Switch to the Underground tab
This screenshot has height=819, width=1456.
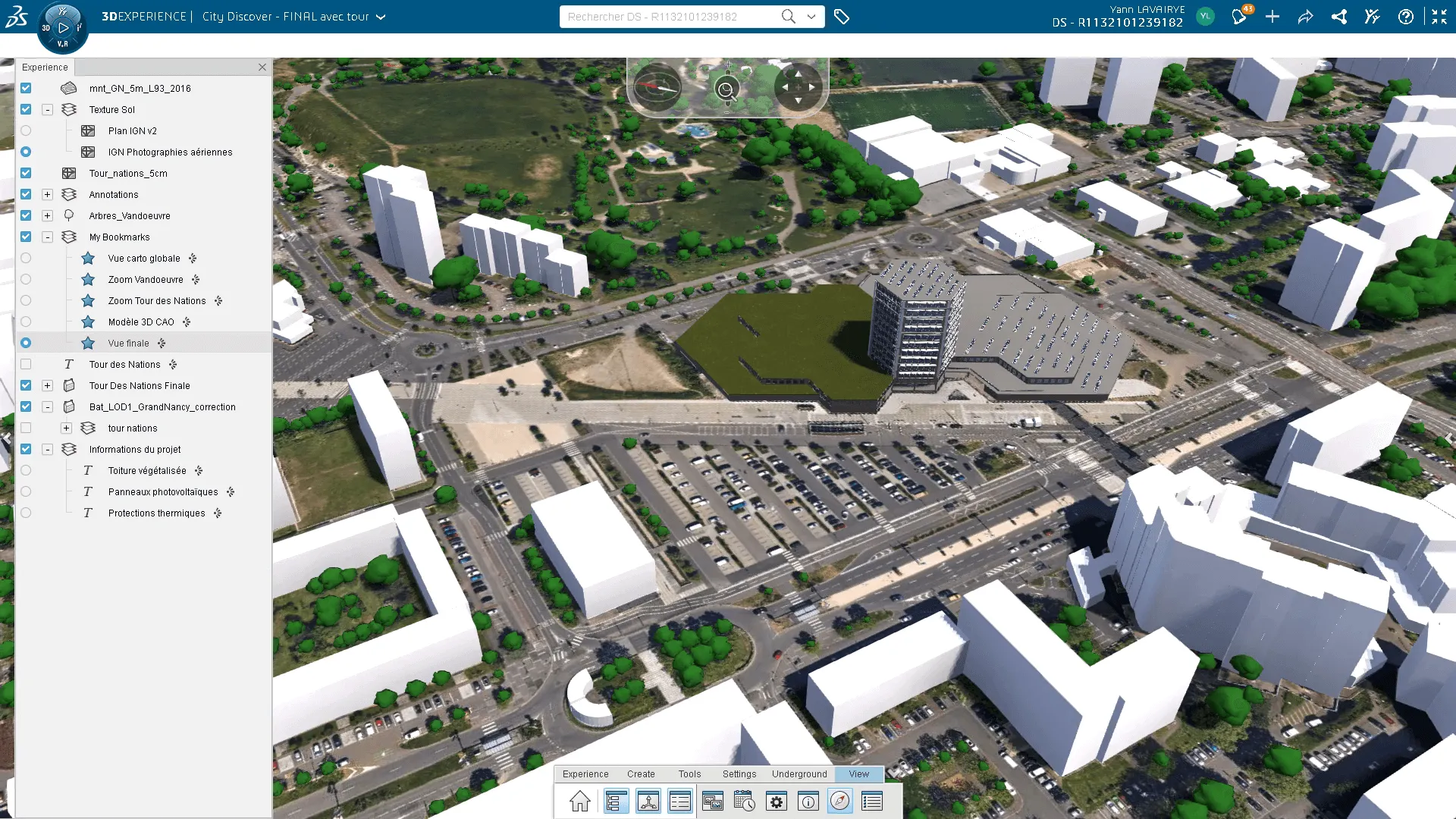coord(799,774)
